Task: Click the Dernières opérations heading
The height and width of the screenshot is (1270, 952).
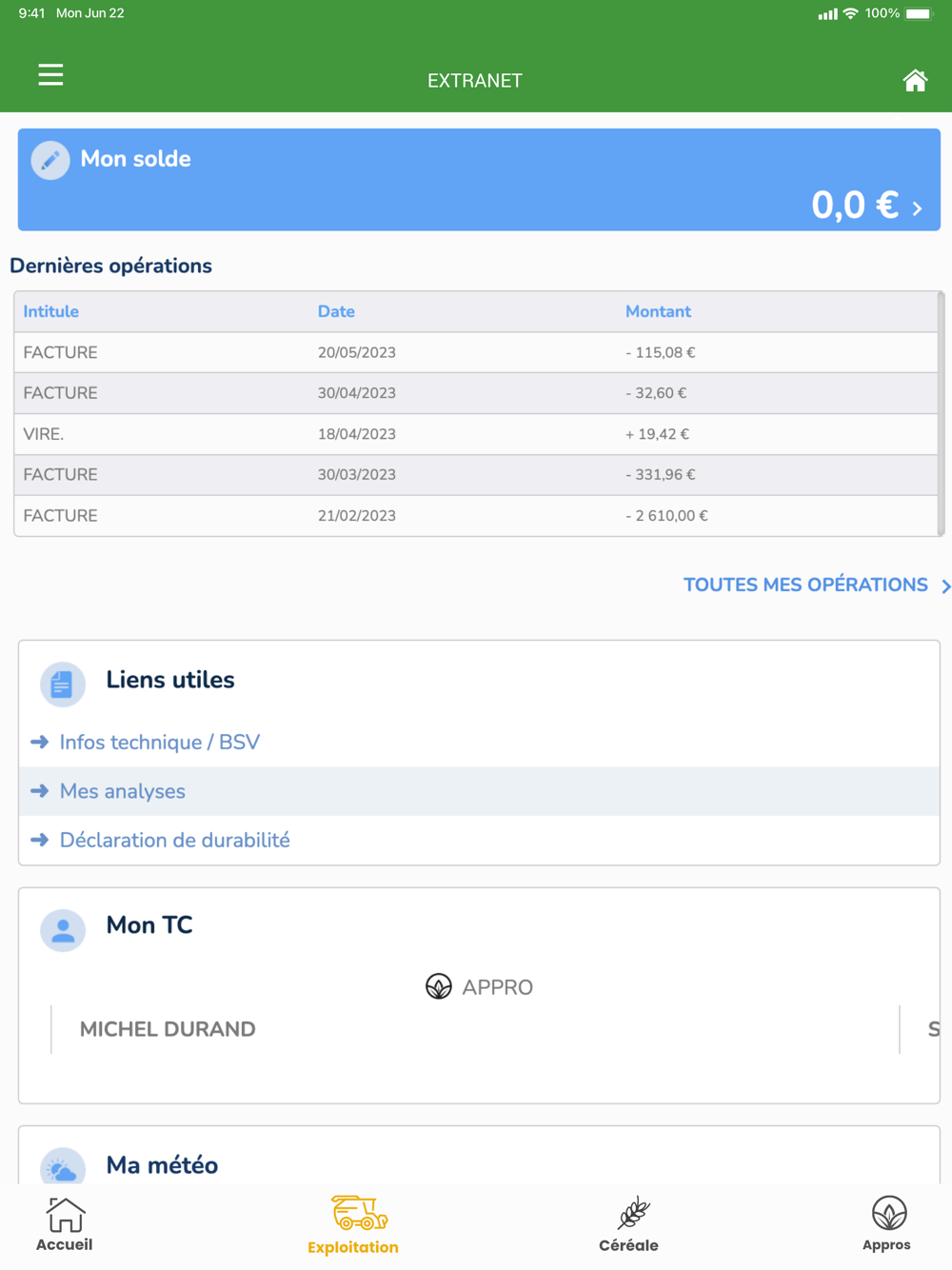Action: (x=110, y=266)
